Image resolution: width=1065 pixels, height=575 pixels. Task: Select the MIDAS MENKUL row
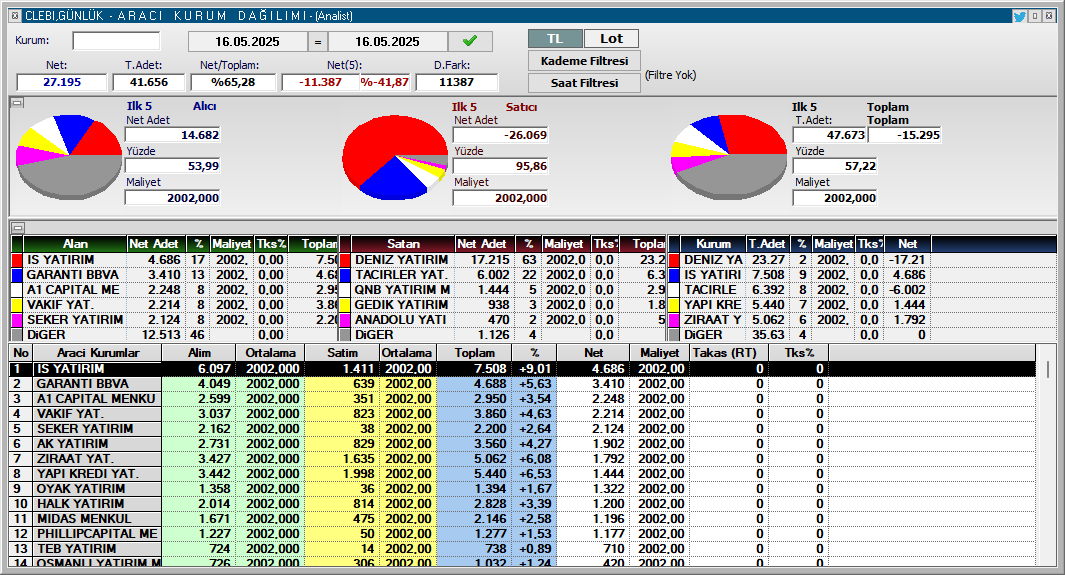coord(522,518)
